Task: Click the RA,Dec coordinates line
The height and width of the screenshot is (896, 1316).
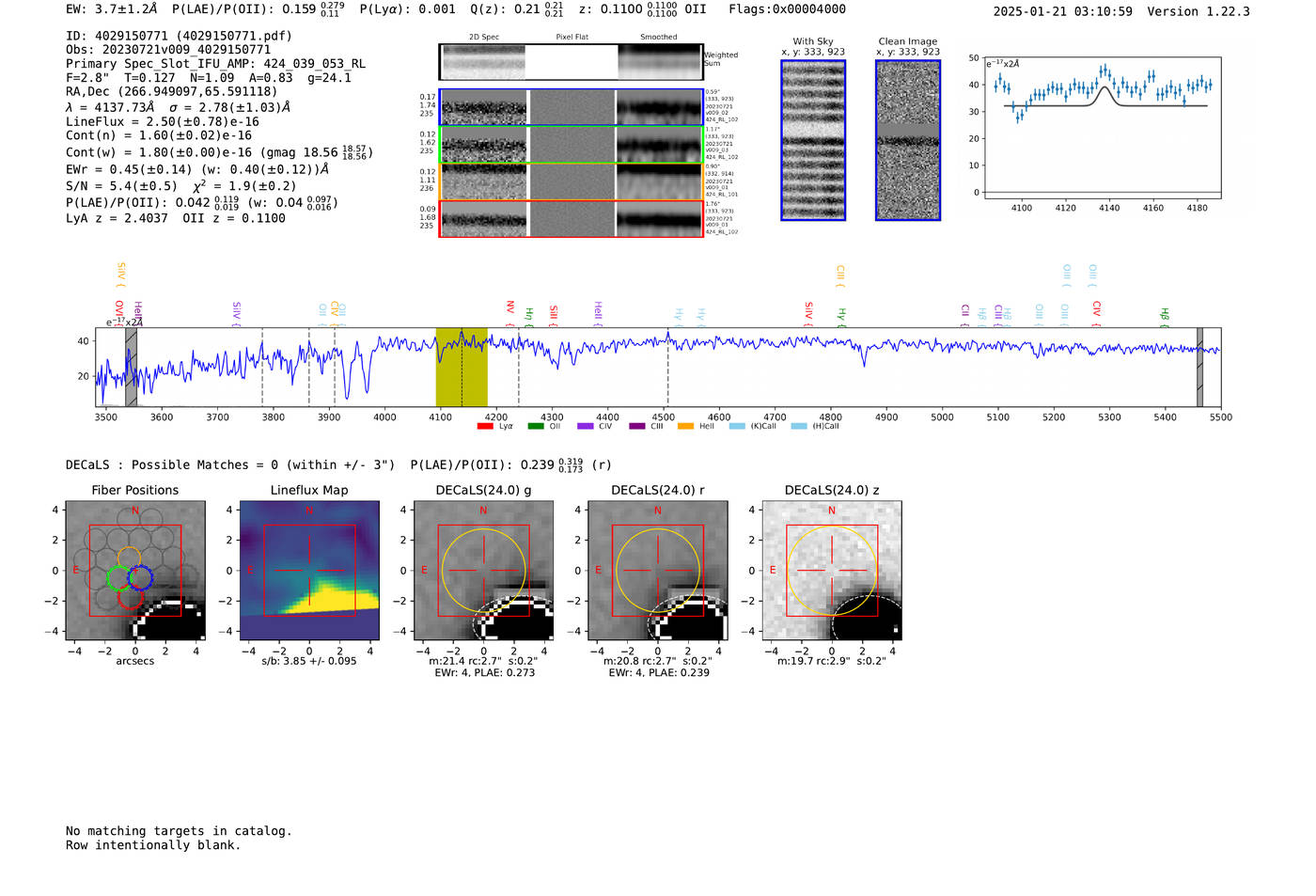Action: (x=172, y=92)
